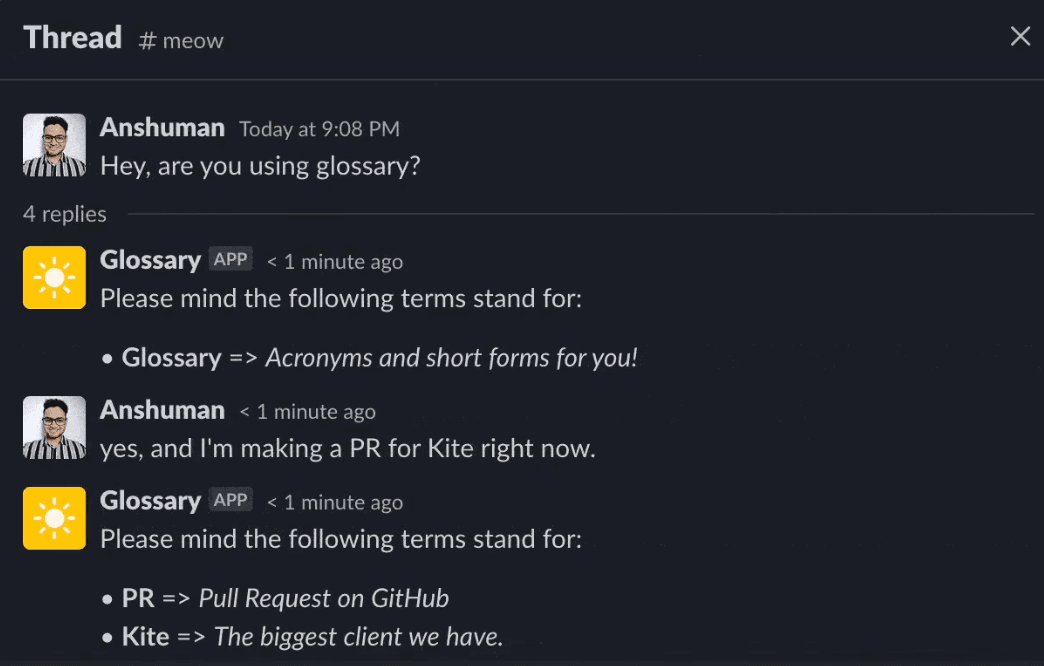Image resolution: width=1044 pixels, height=666 pixels.
Task: Click the timestamp of Glossary's Acronyms reply
Action: [x=334, y=262]
